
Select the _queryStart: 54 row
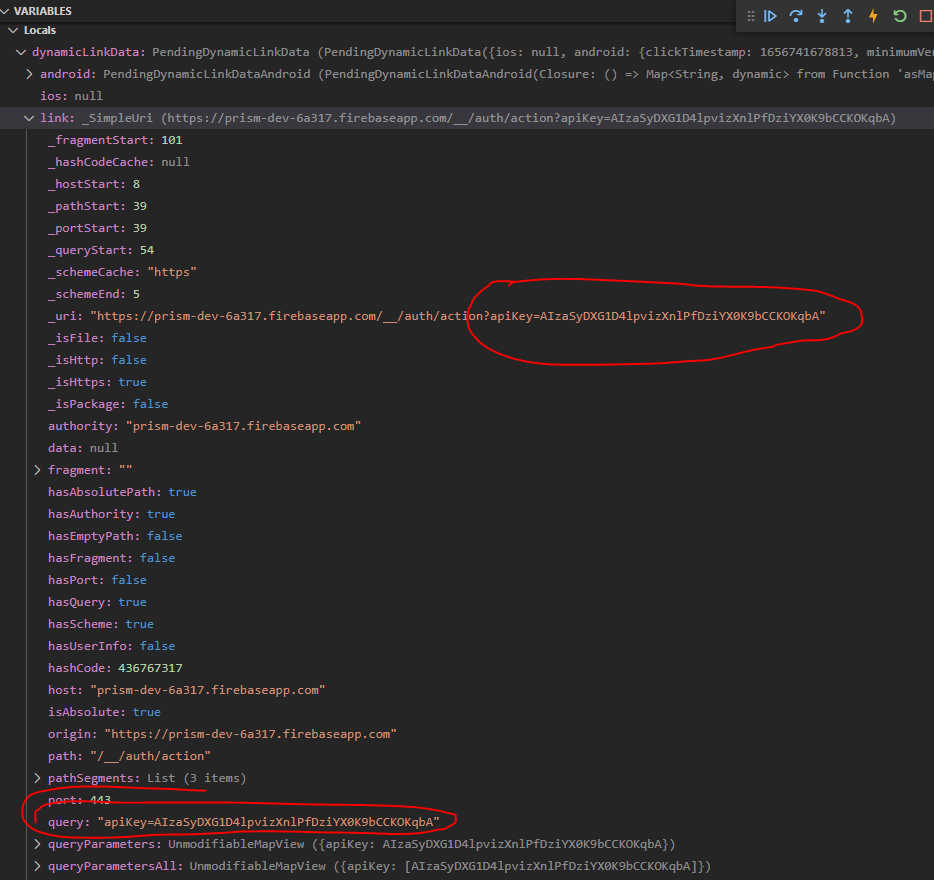coord(467,250)
